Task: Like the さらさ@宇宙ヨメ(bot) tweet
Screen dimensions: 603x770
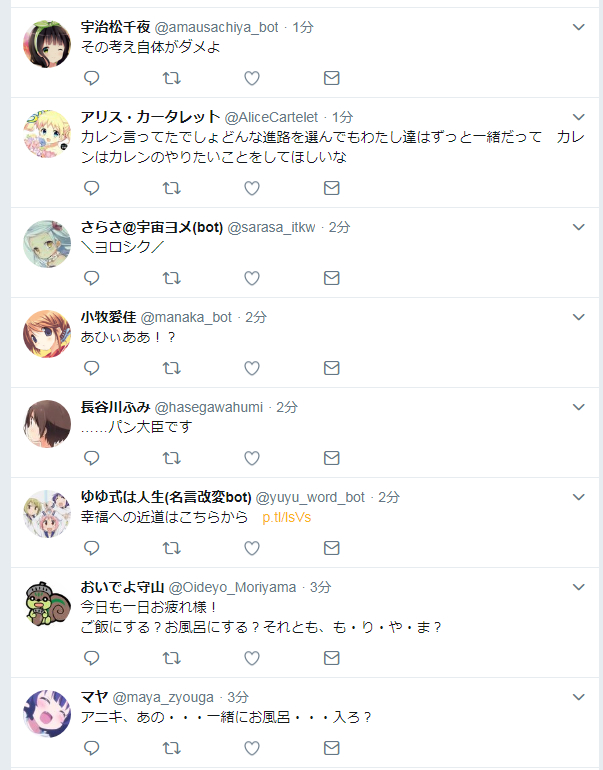Action: coord(252,278)
